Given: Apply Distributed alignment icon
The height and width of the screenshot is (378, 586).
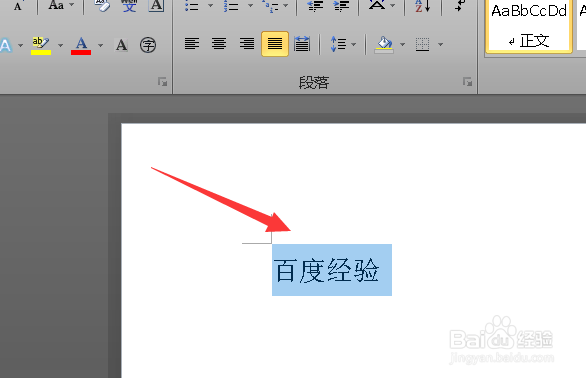Looking at the screenshot, I should click(x=302, y=44).
